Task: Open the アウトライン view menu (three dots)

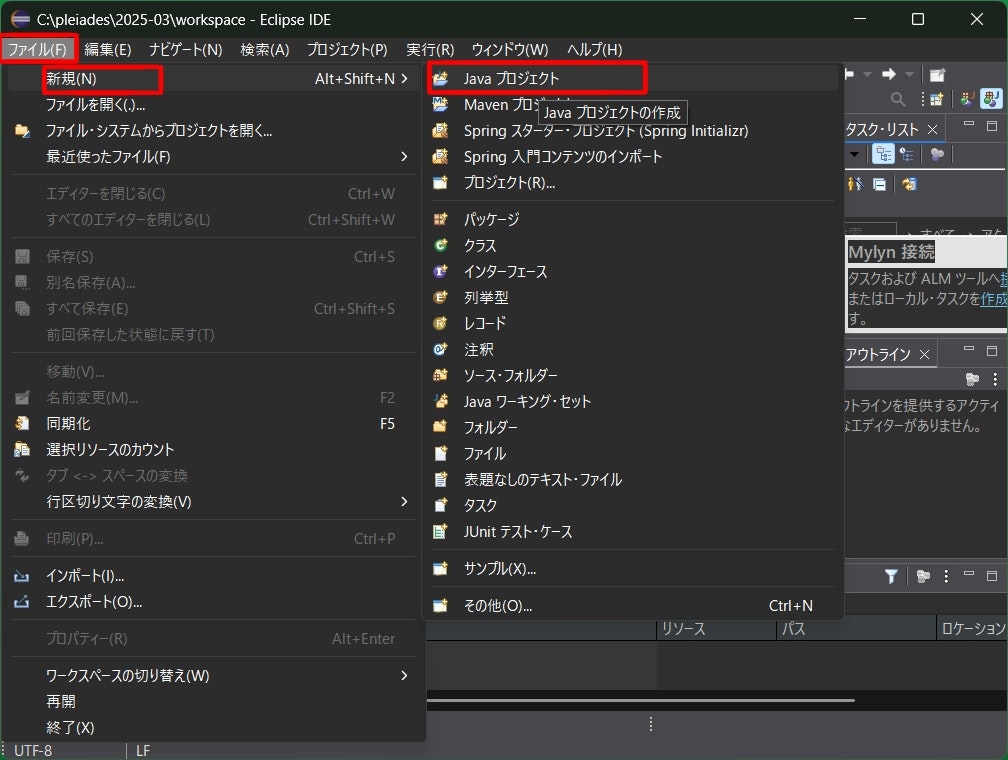Action: pyautogui.click(x=995, y=380)
